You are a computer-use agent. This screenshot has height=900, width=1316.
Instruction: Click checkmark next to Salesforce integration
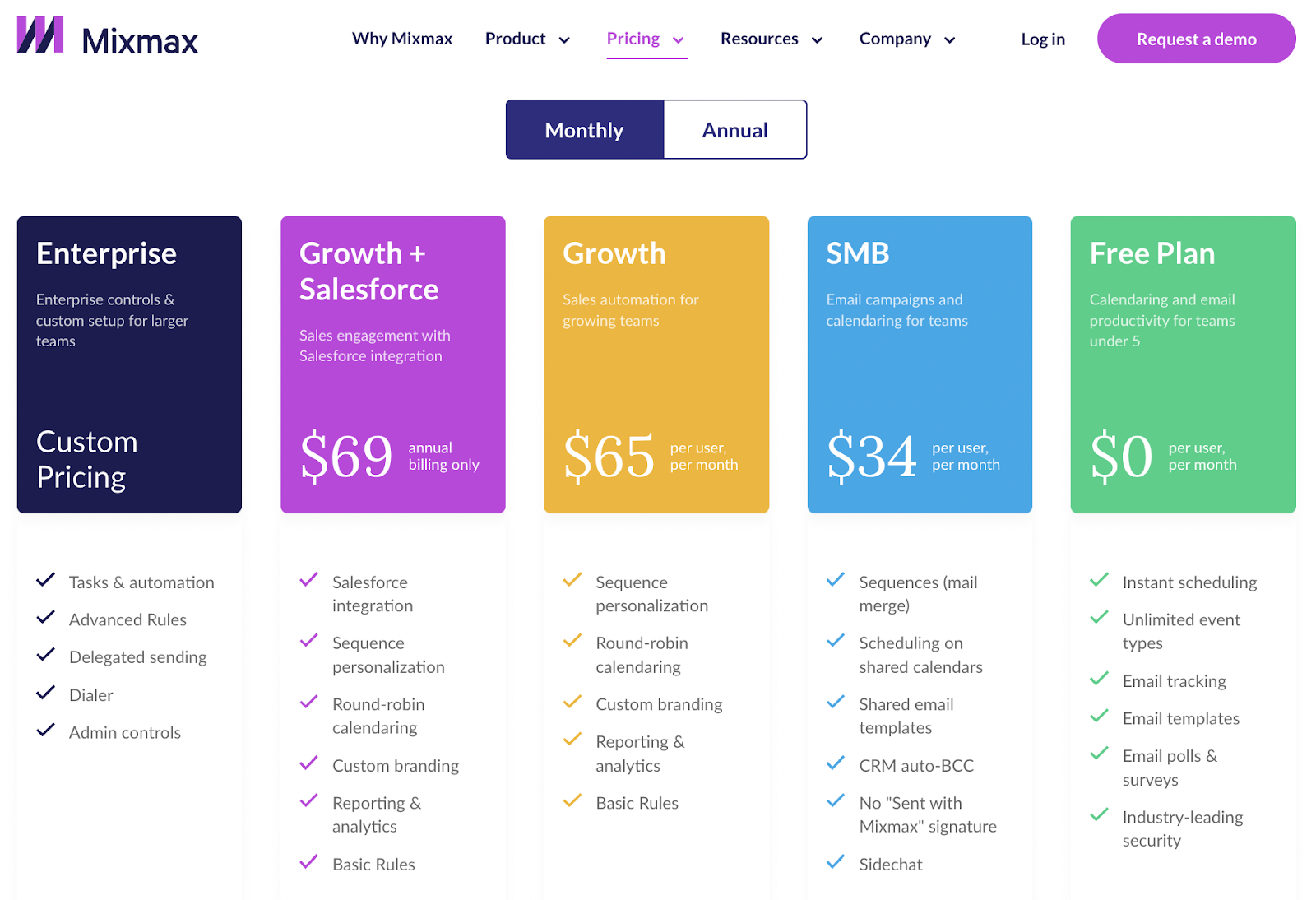point(309,580)
